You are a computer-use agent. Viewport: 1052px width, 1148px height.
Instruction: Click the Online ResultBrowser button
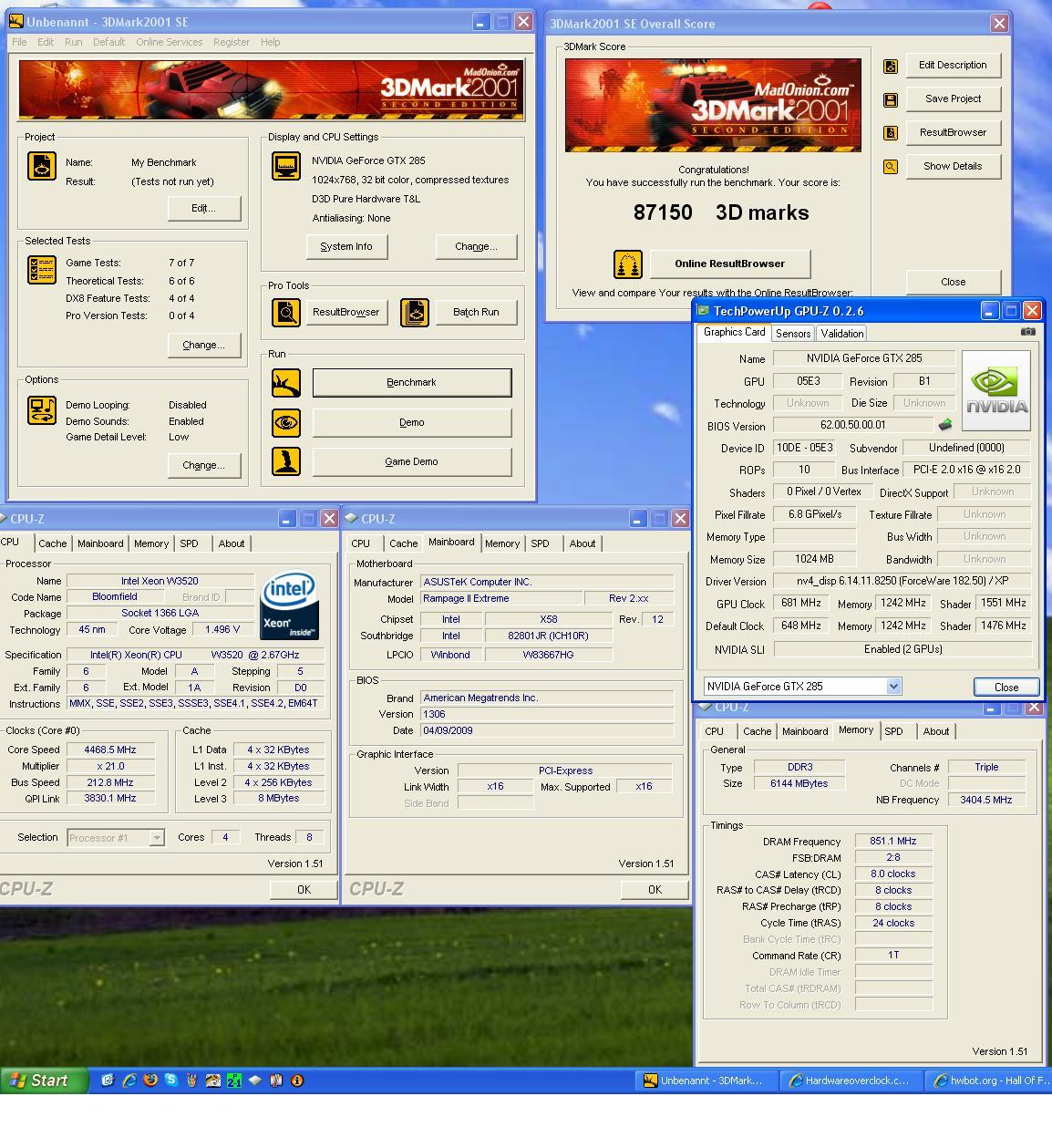729,264
